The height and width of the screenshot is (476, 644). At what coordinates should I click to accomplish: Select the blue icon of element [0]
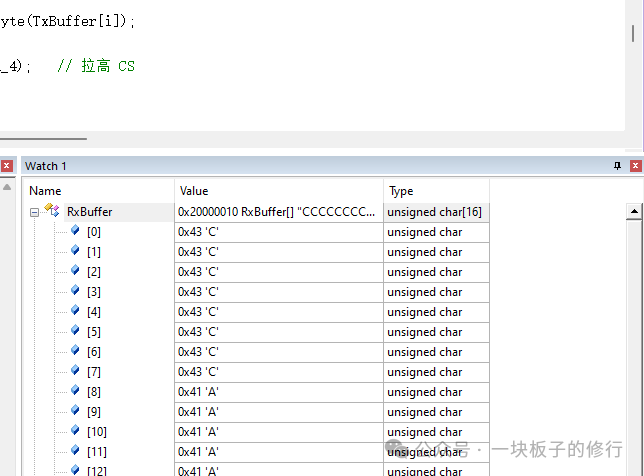point(75,230)
